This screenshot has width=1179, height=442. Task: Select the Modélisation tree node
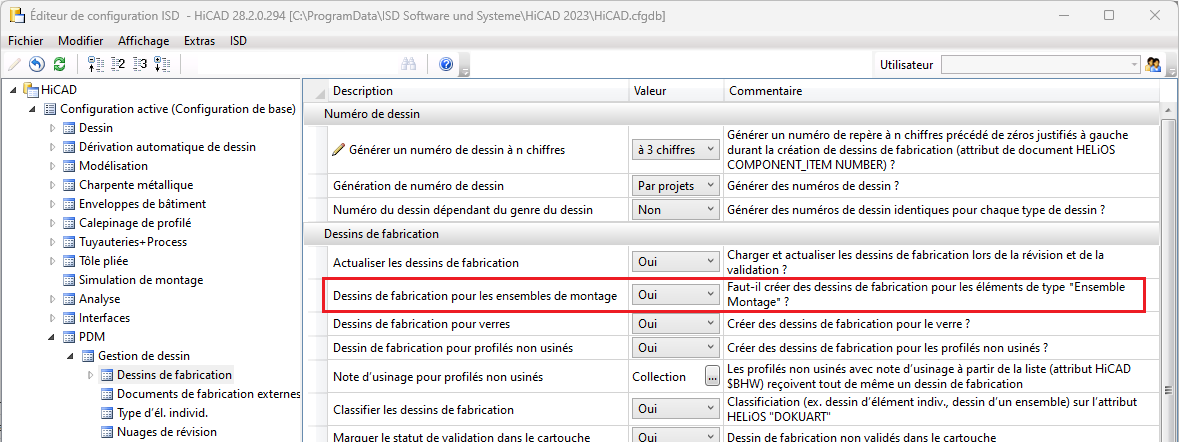tap(114, 165)
